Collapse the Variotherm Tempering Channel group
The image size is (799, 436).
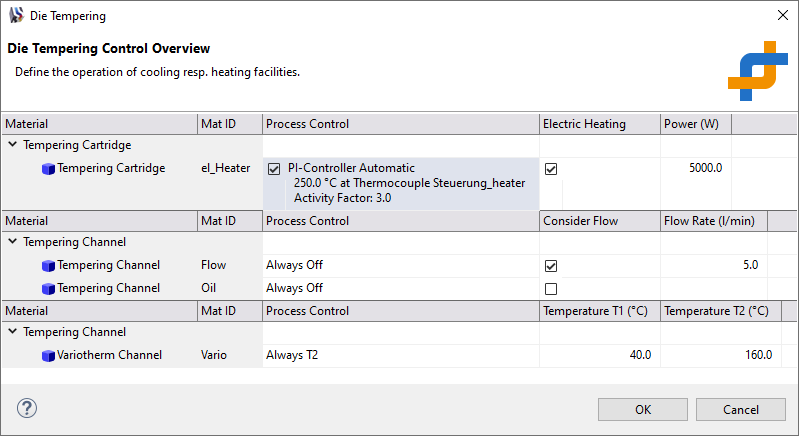12,332
